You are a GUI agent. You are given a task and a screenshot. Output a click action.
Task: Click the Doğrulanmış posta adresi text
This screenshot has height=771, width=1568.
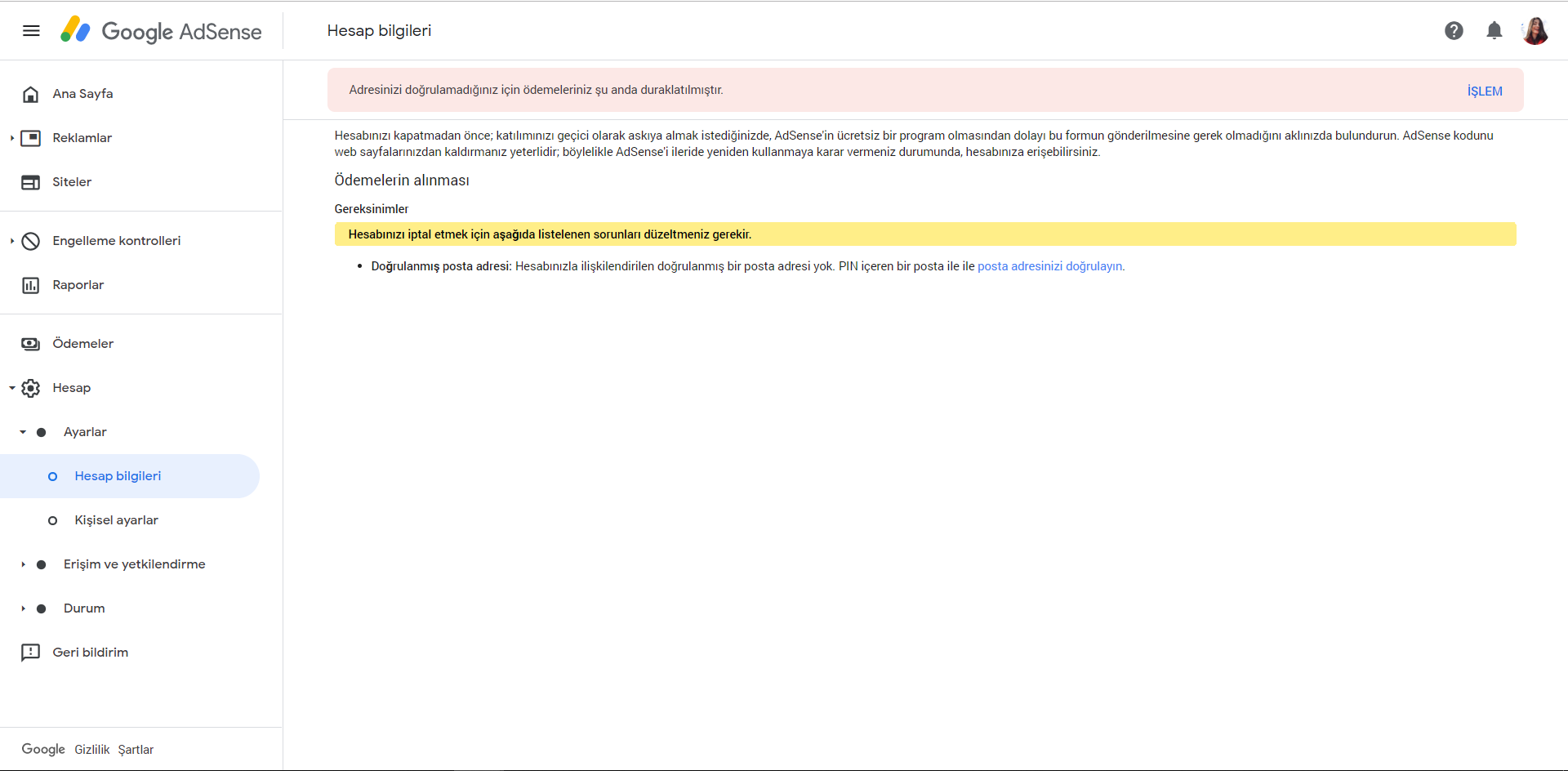pyautogui.click(x=441, y=266)
